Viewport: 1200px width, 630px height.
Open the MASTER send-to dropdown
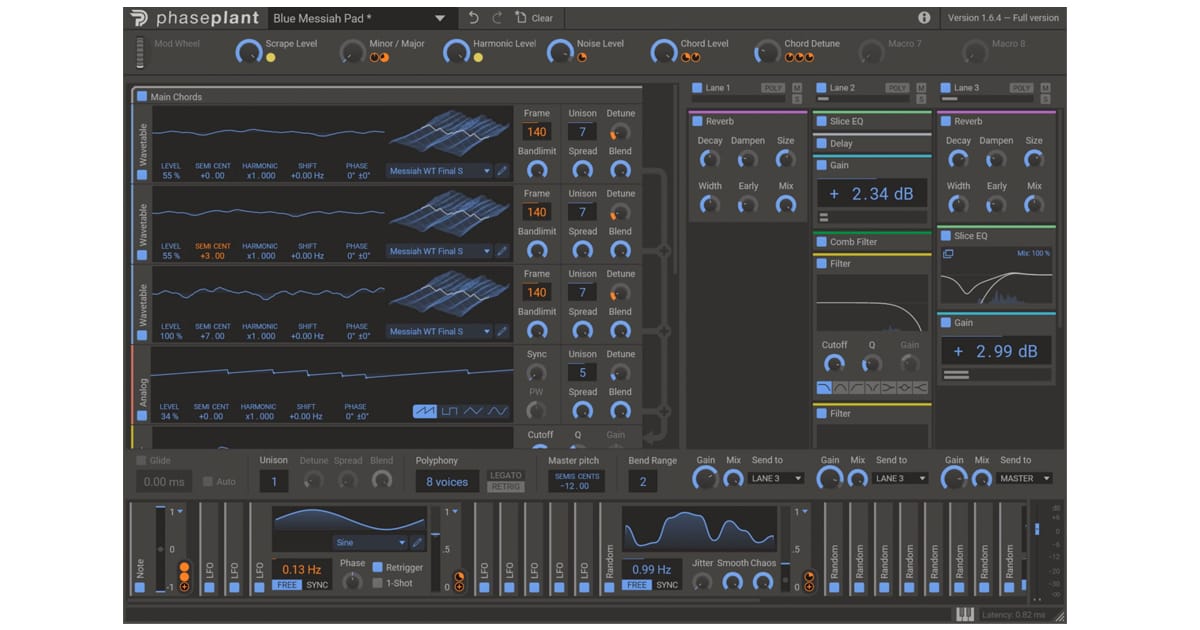pyautogui.click(x=1023, y=479)
